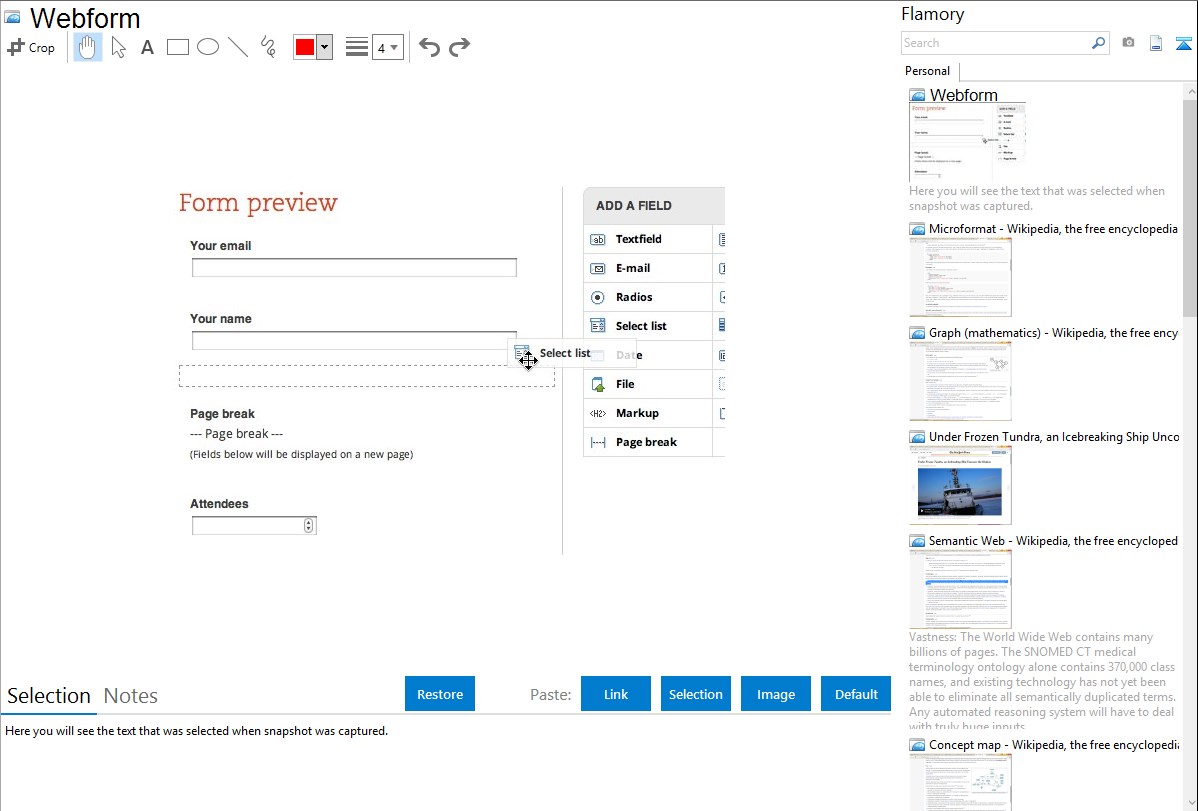
Task: Click the Microformat - Wikipedia title text
Action: (1053, 229)
